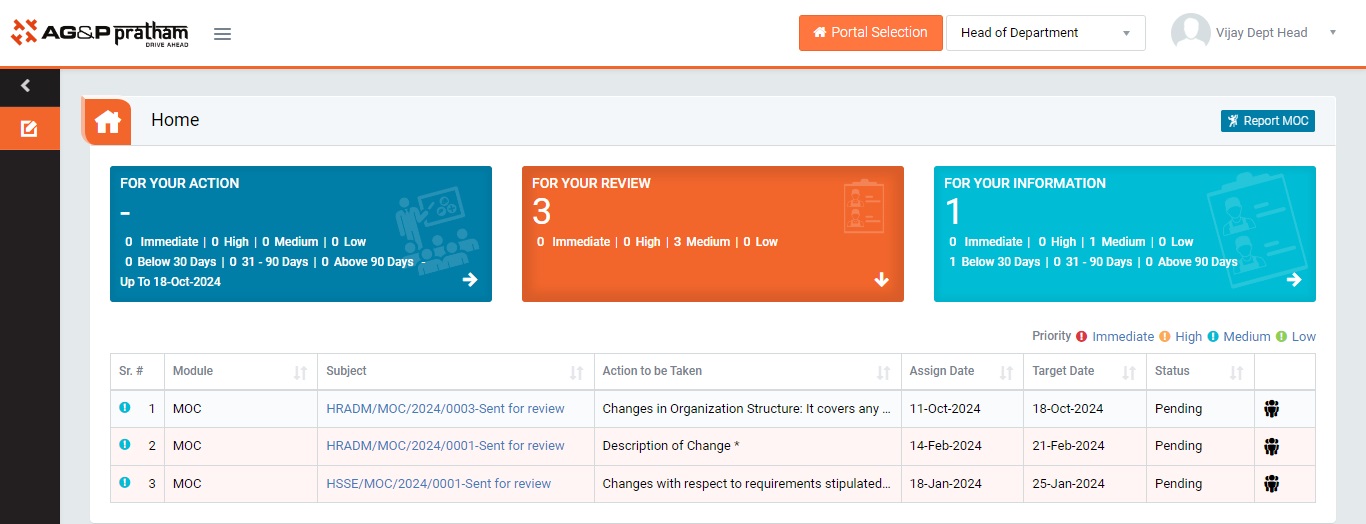Click arrow on For Your Information card

1294,280
